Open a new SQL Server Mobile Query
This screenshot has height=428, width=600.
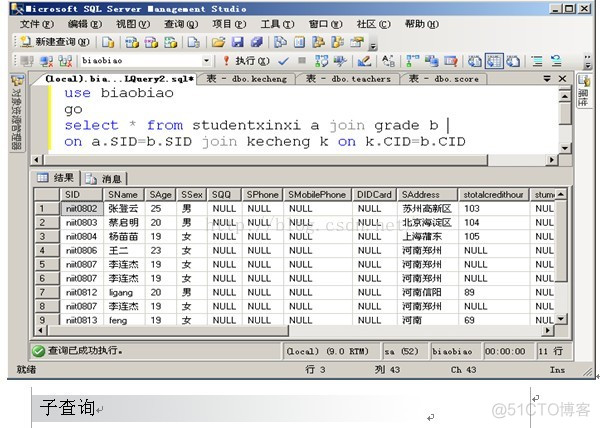click(x=194, y=42)
